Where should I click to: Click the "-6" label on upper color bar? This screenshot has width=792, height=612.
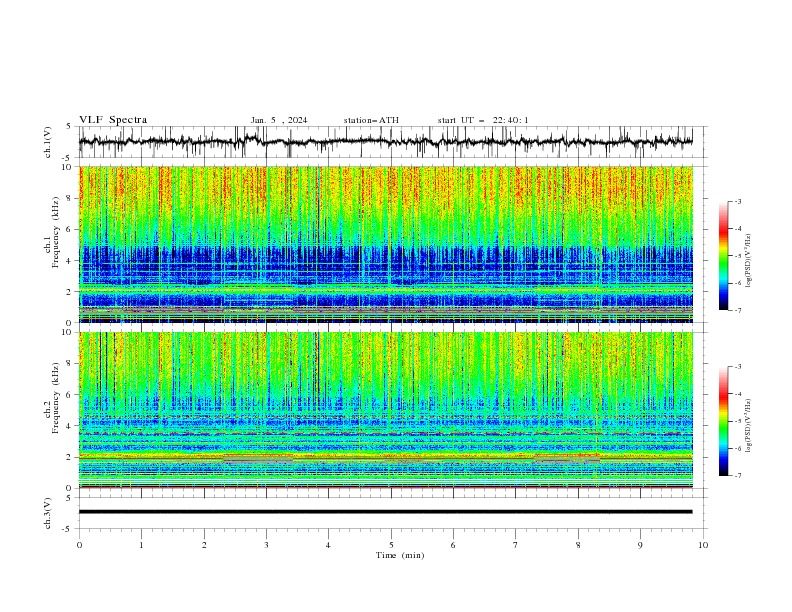(737, 283)
